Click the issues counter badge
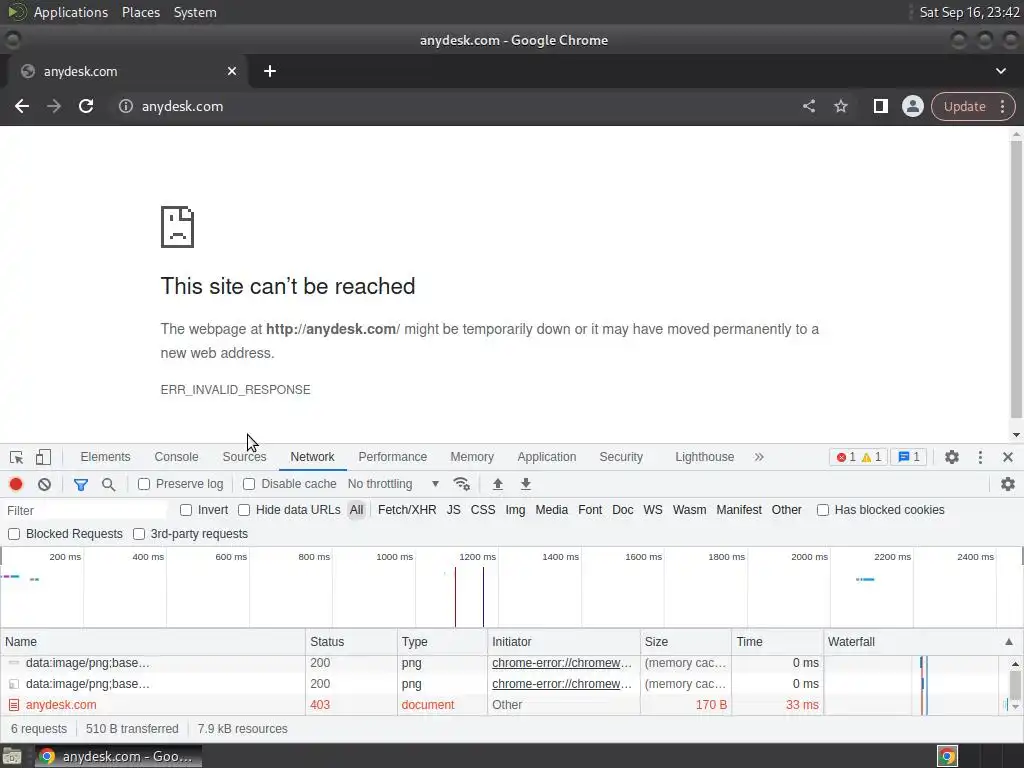This screenshot has width=1024, height=768. coord(908,457)
